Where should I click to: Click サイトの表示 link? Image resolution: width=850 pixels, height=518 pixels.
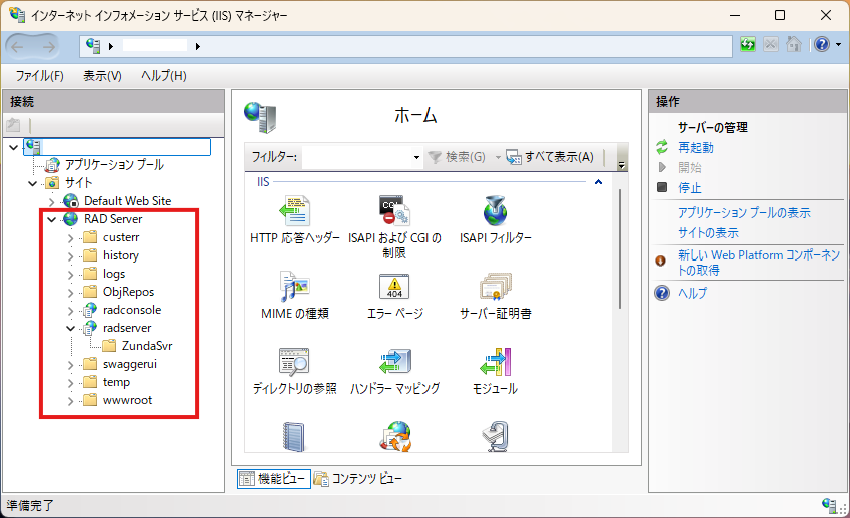click(709, 232)
